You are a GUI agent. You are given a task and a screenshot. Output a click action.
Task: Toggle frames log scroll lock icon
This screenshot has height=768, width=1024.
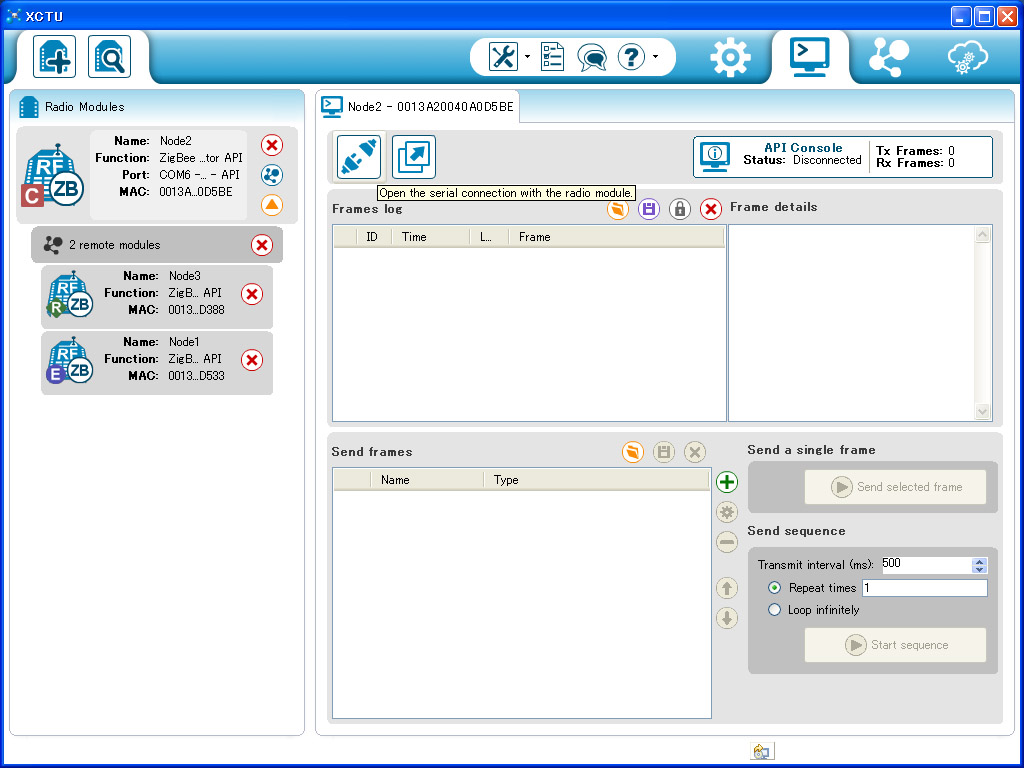tap(680, 209)
